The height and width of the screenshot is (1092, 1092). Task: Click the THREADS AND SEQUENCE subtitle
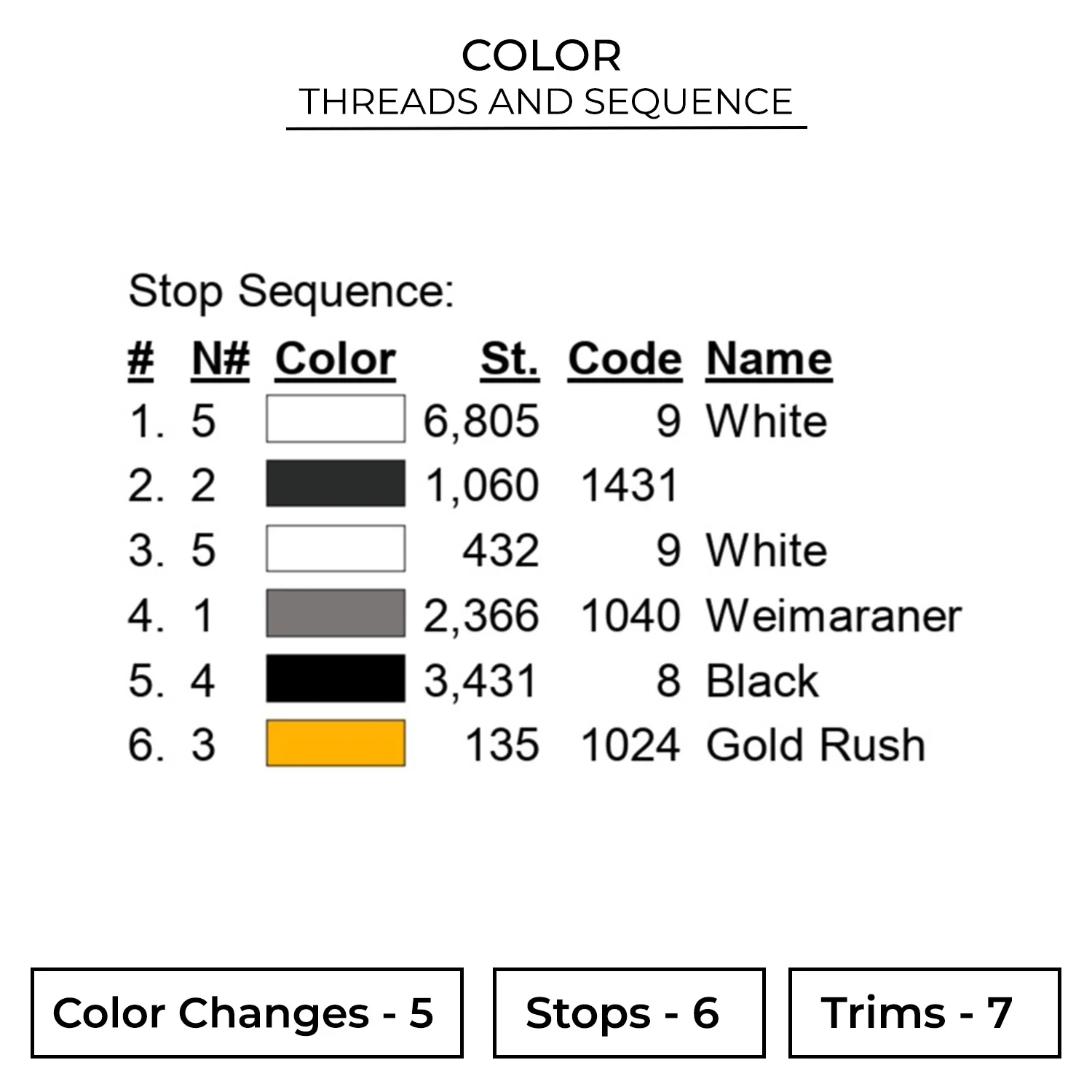pos(546,102)
